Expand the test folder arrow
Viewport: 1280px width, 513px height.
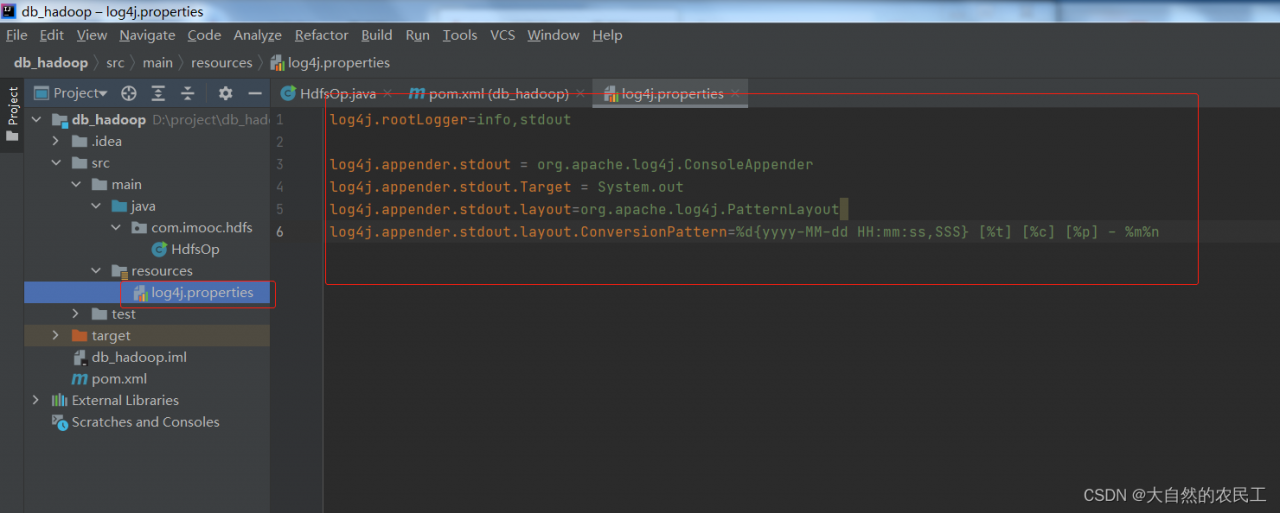click(x=77, y=314)
